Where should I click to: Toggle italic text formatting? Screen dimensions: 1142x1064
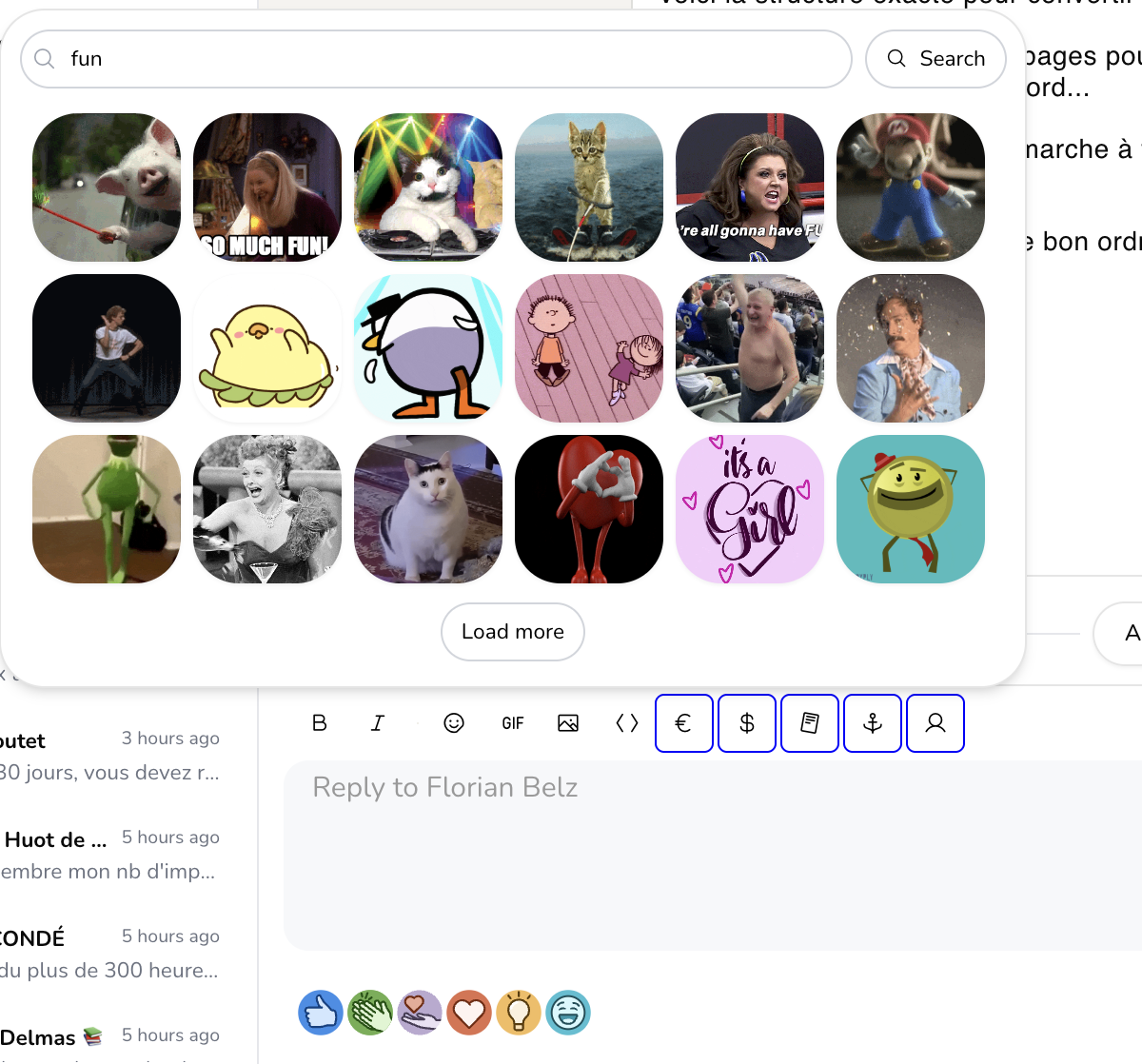(378, 723)
